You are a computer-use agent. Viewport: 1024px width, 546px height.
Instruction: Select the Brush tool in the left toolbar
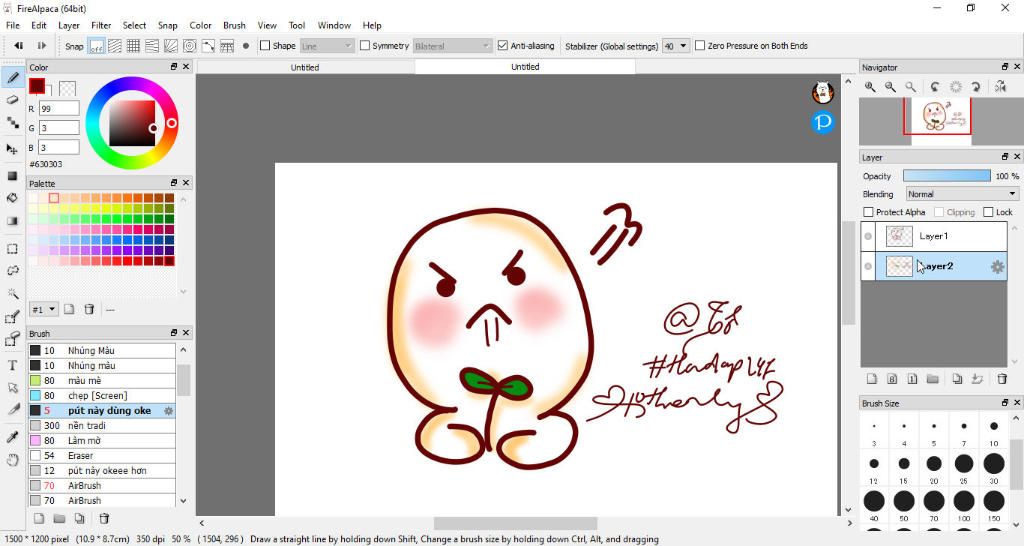(12, 78)
